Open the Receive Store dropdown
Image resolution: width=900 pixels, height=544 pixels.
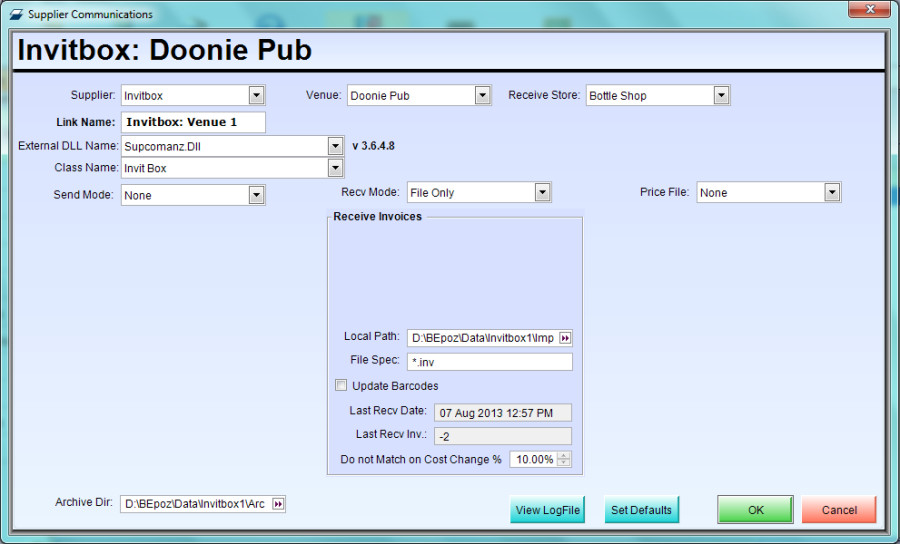coord(721,95)
